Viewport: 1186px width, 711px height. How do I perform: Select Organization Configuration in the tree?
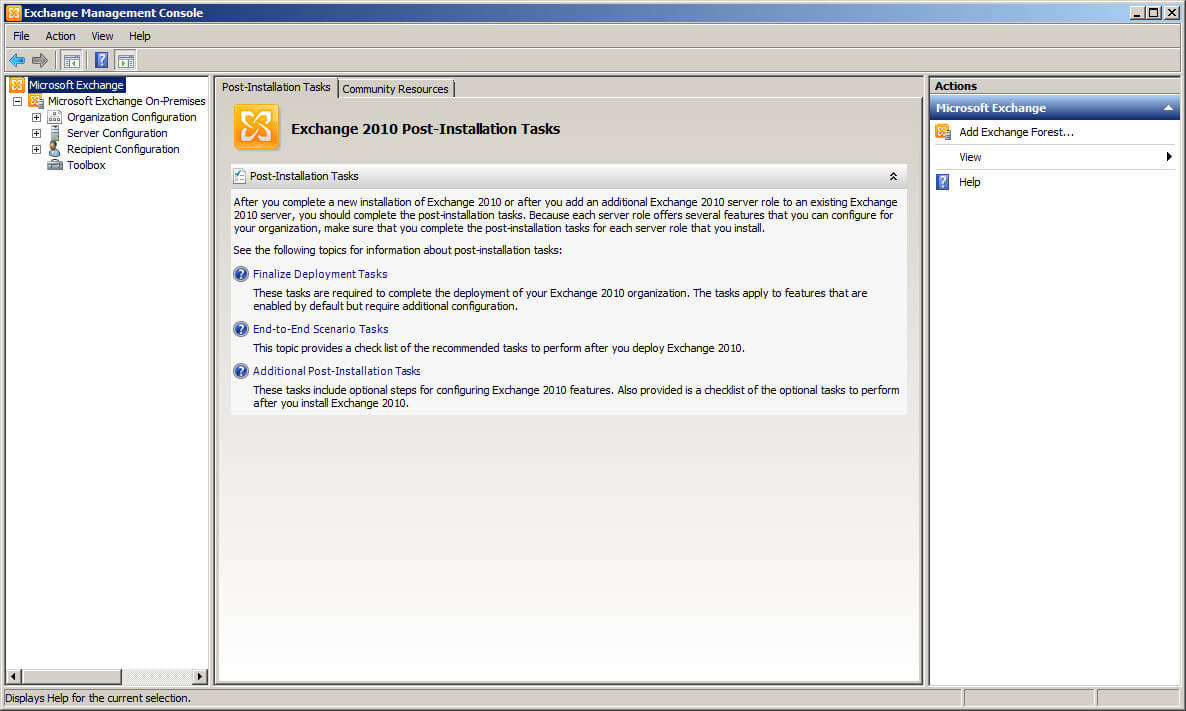point(132,117)
